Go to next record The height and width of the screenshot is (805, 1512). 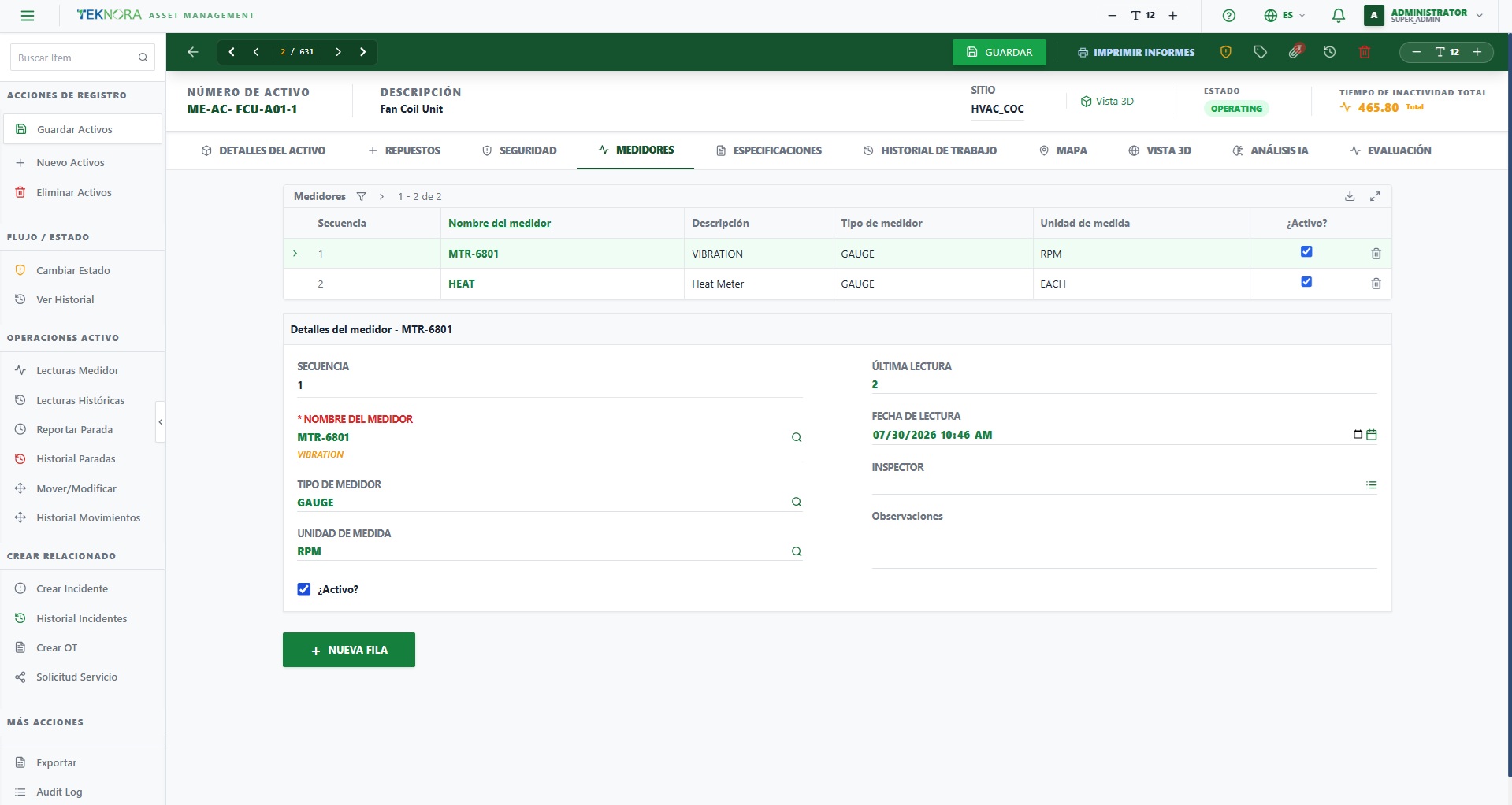338,52
